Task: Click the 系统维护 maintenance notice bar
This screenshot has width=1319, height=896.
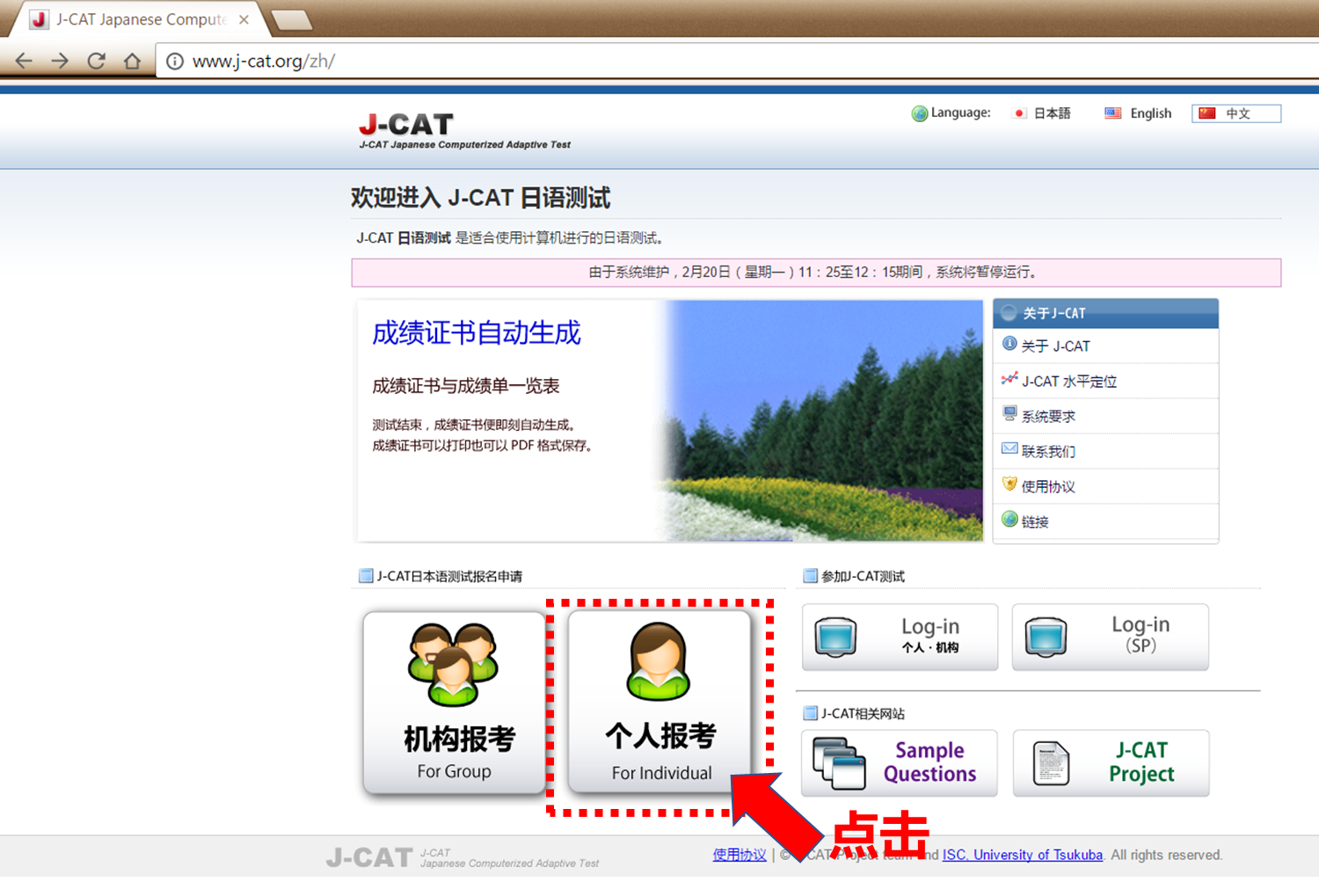Action: click(x=816, y=273)
